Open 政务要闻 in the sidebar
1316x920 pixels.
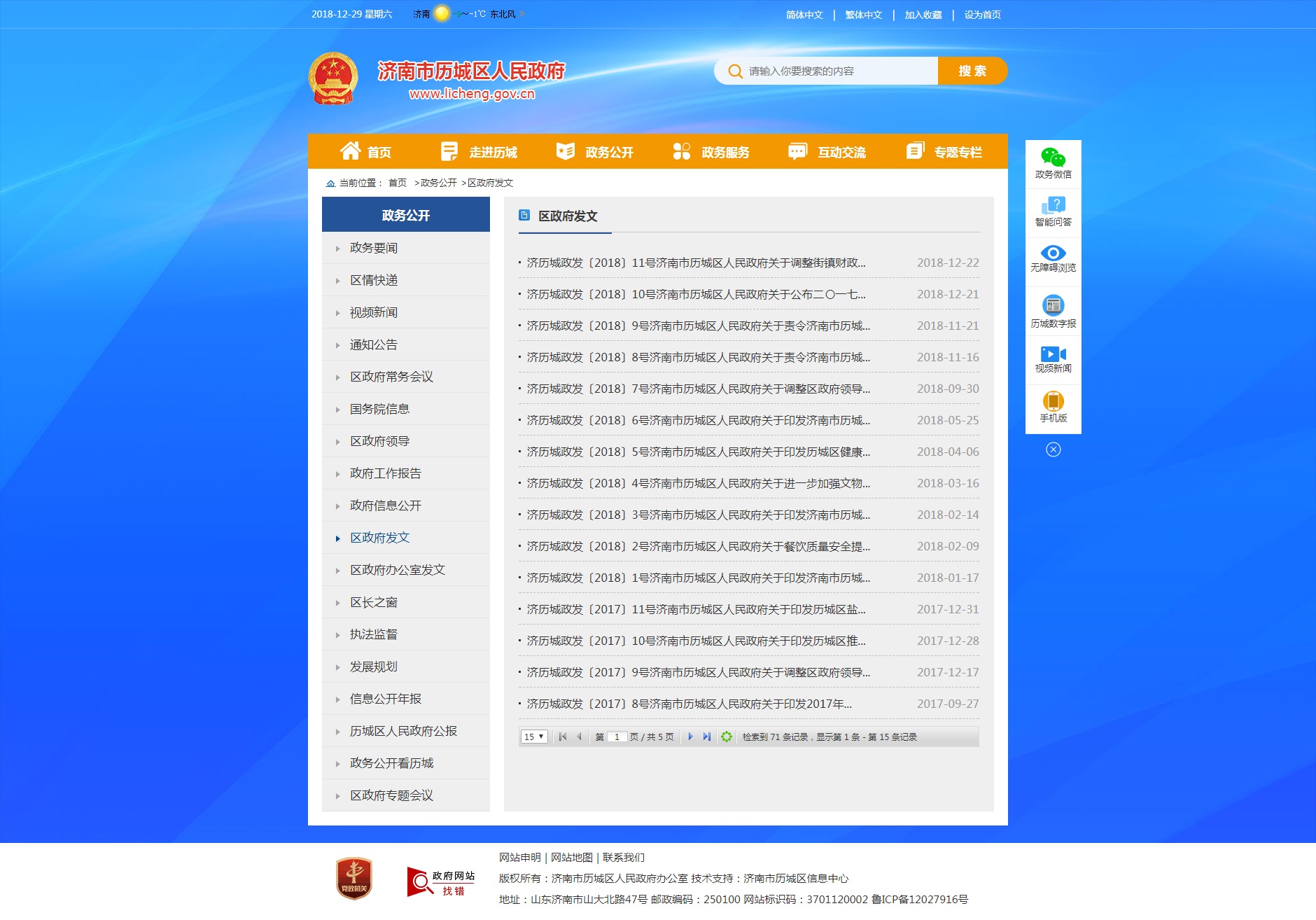pos(406,248)
